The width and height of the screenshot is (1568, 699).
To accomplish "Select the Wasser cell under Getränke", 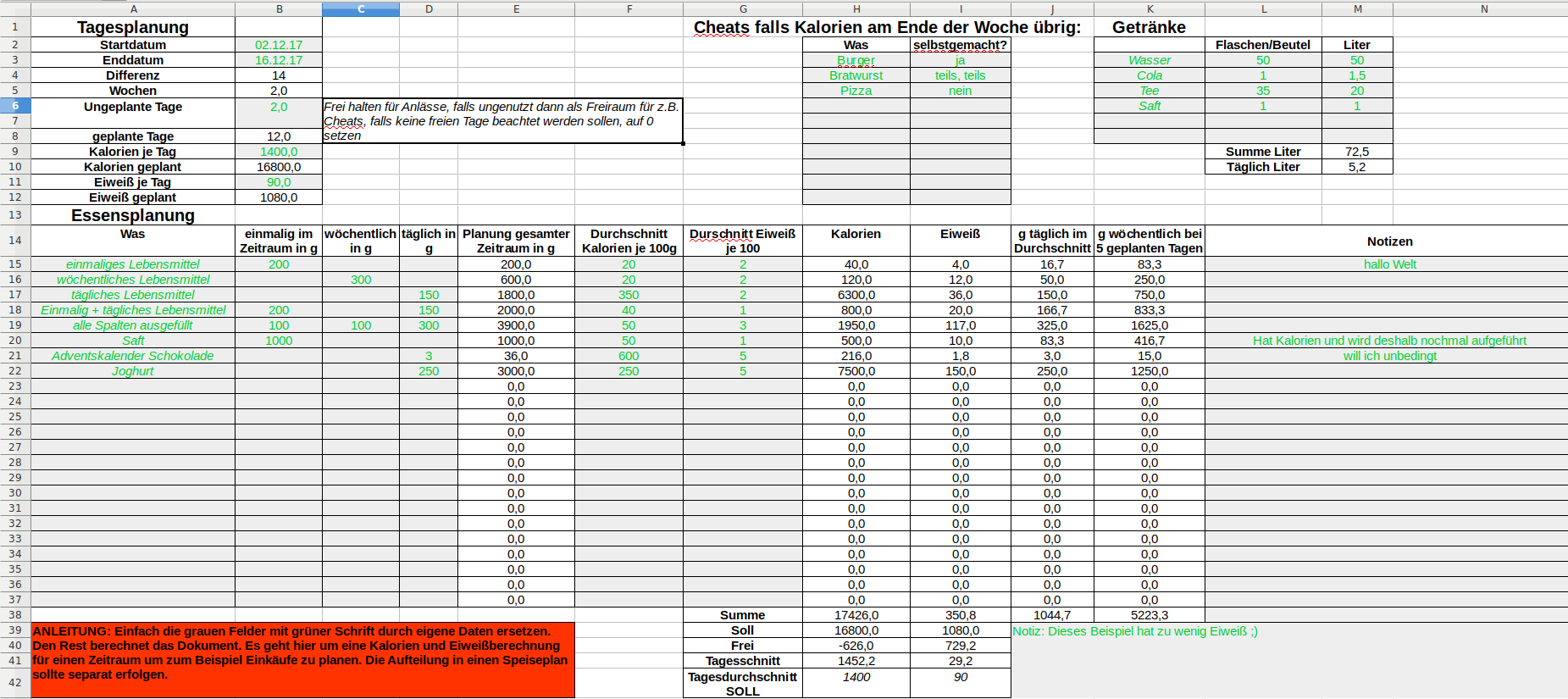I will click(x=1149, y=60).
